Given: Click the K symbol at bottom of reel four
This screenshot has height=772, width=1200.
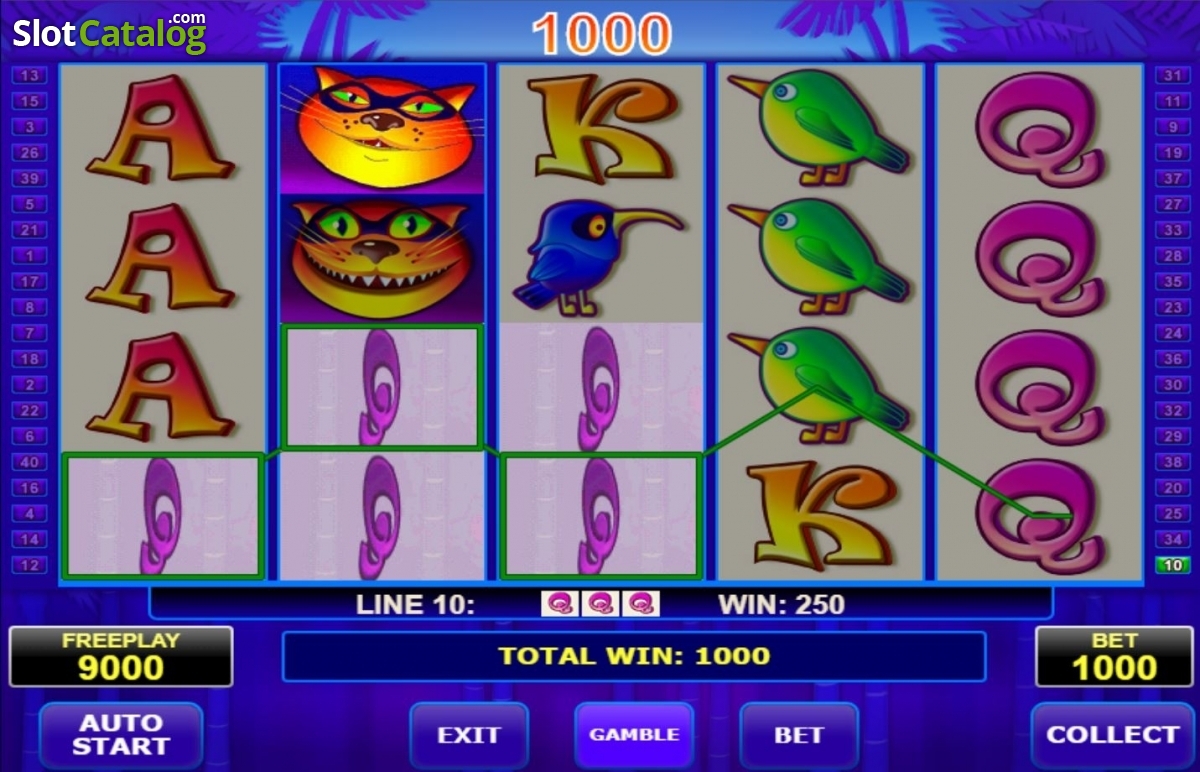Looking at the screenshot, I should 820,516.
